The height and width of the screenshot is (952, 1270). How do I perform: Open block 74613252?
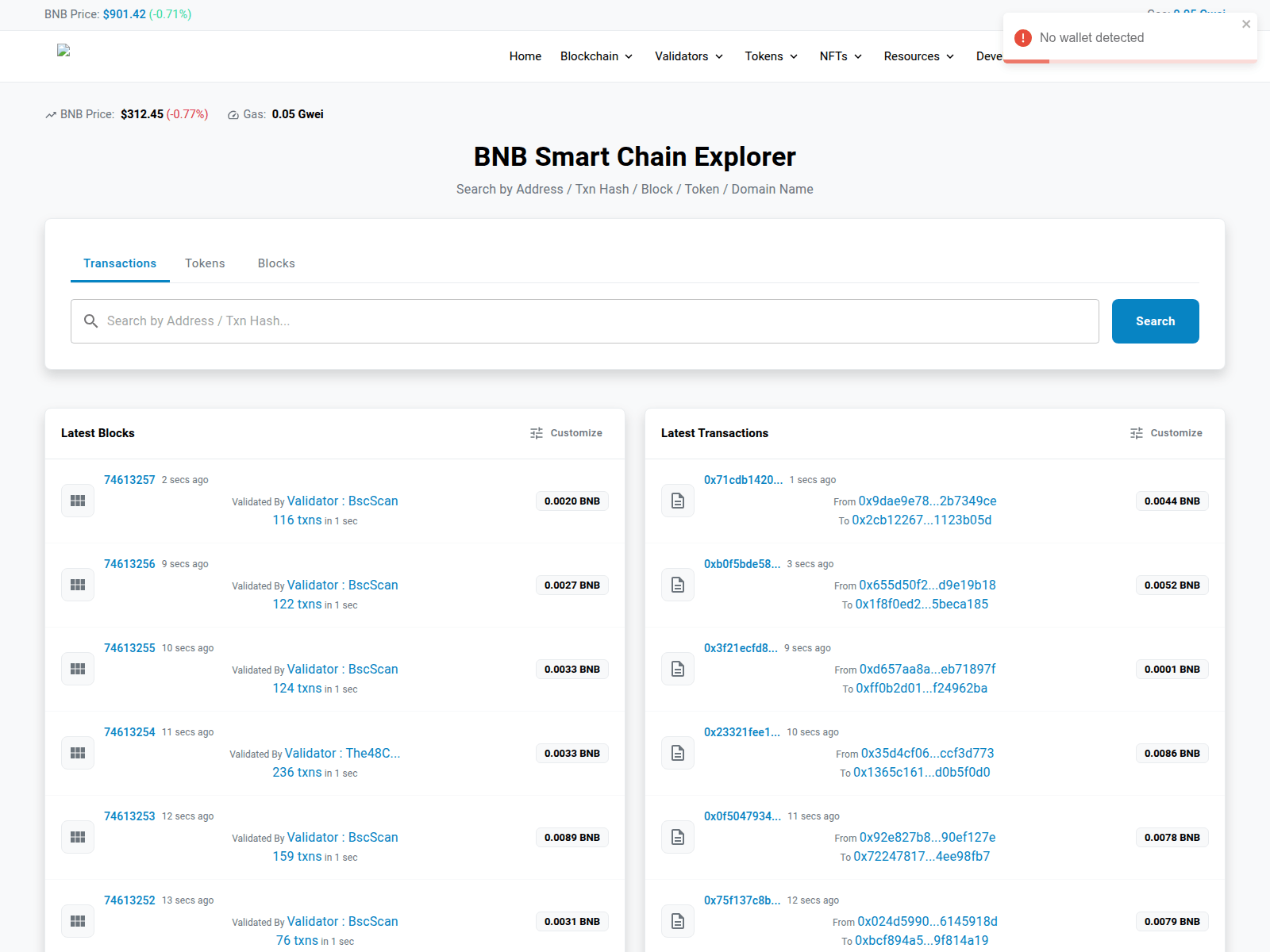pyautogui.click(x=129, y=900)
